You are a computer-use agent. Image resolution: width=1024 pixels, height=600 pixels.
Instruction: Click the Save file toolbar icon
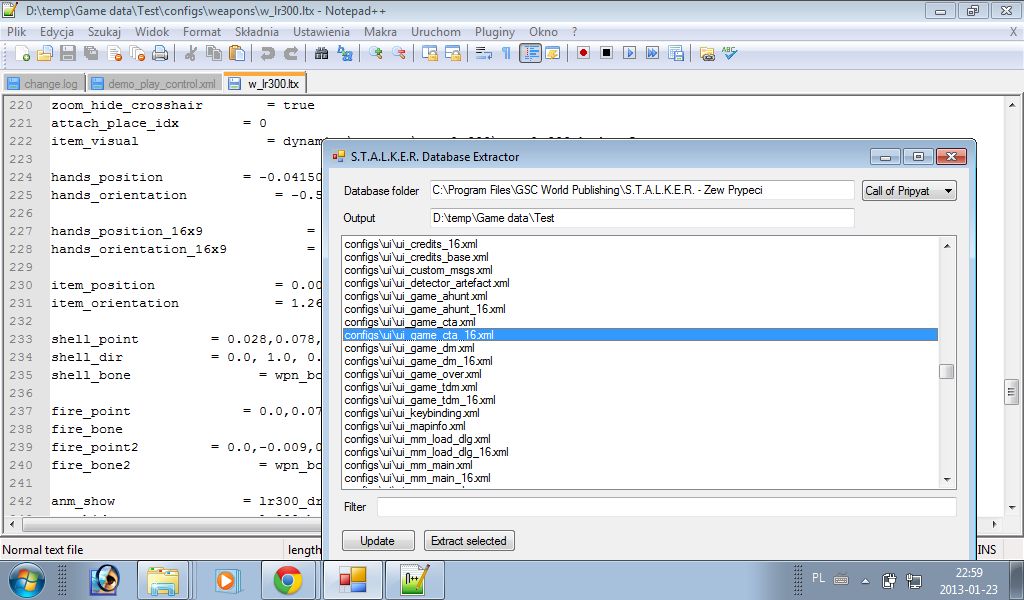pos(68,54)
